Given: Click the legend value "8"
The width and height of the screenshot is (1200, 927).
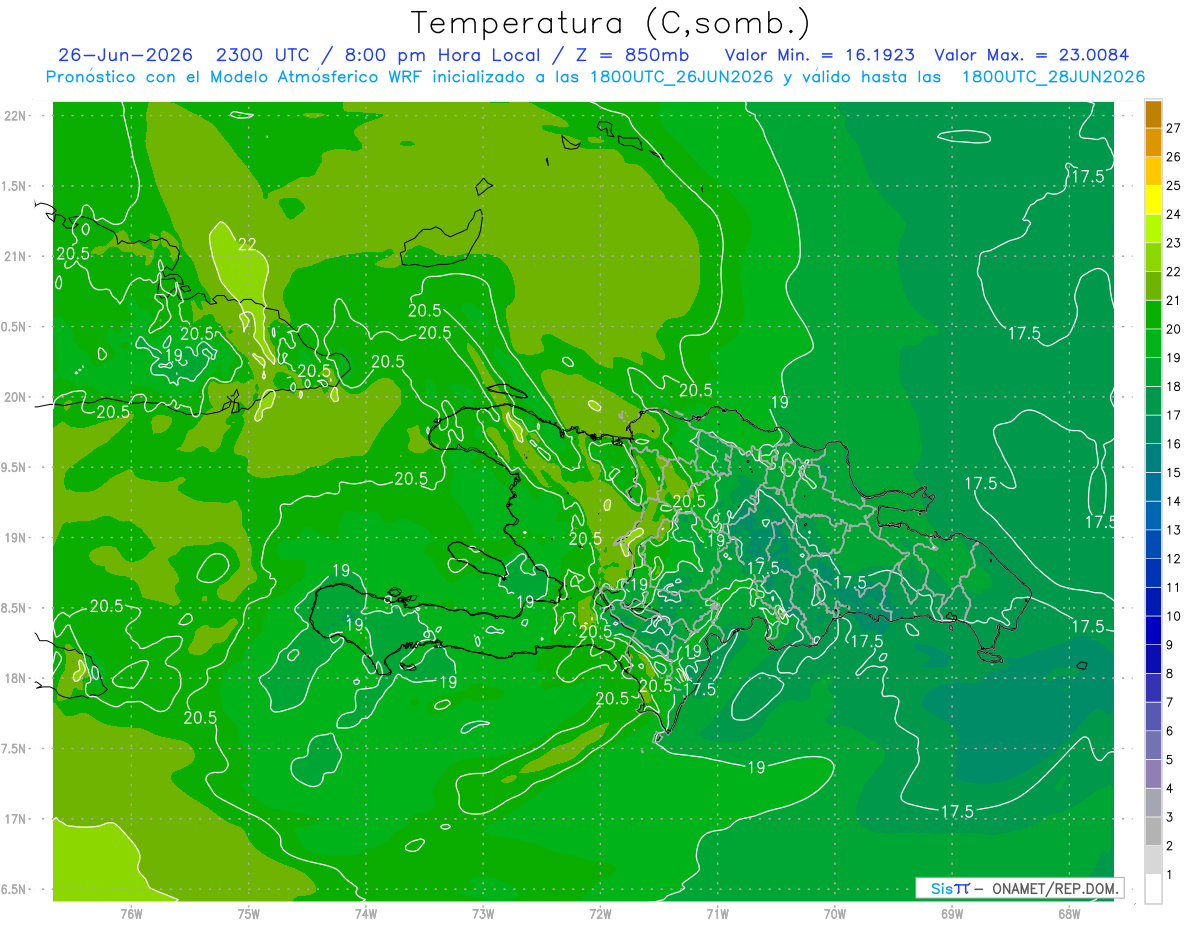Looking at the screenshot, I should 1170,674.
